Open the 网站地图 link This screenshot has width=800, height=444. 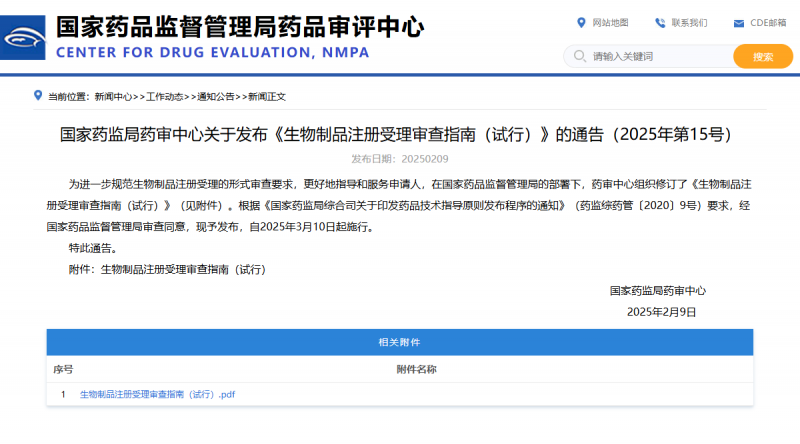[x=610, y=23]
